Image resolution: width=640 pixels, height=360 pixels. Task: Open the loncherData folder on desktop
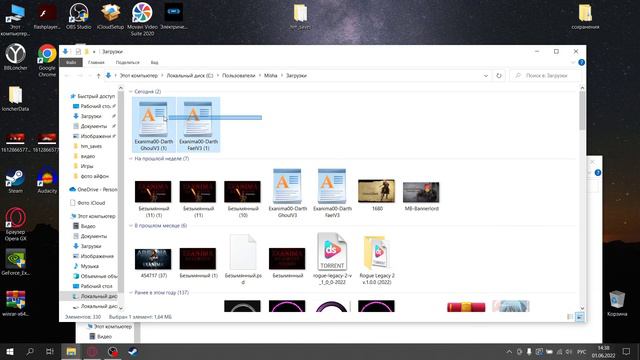(x=16, y=99)
